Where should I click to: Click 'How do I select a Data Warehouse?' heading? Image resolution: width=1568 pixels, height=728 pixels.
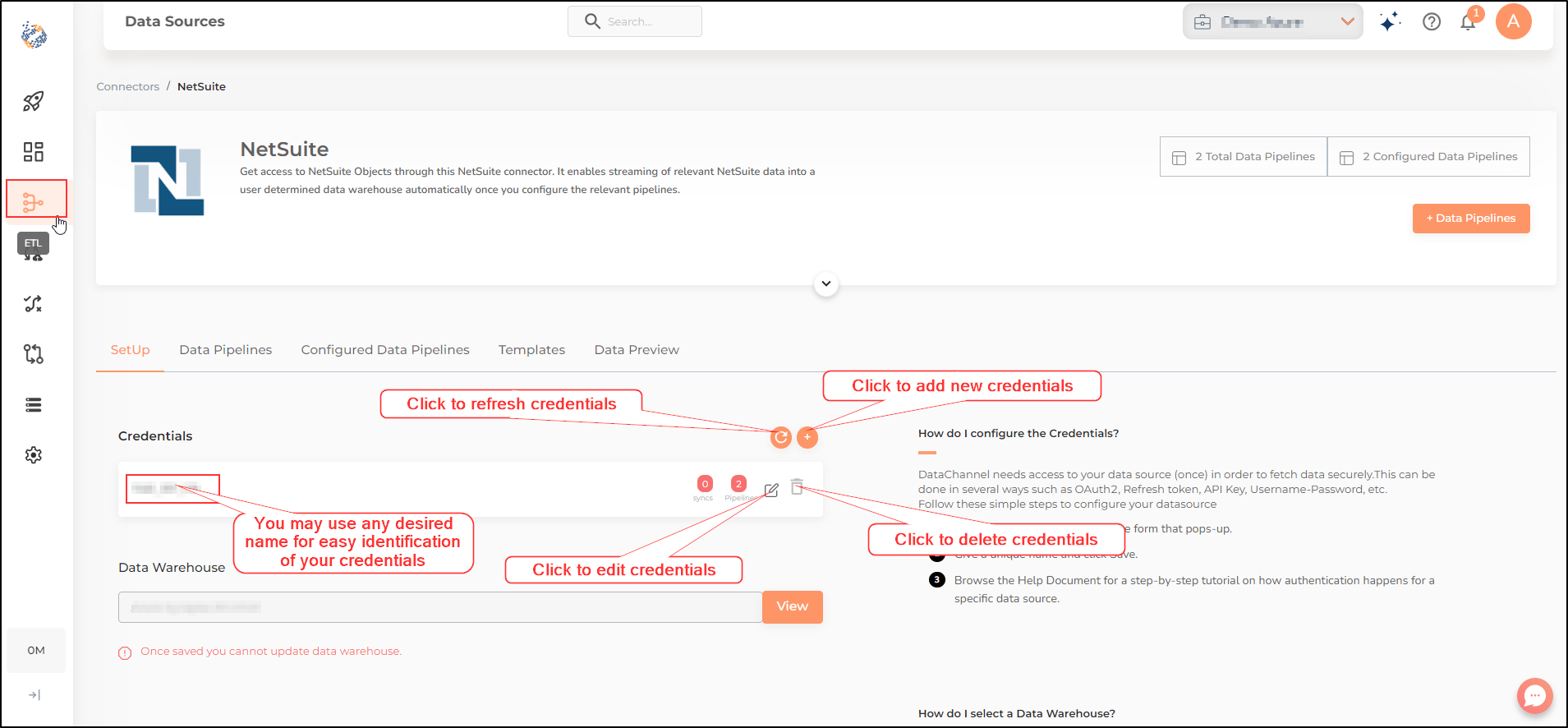[x=1017, y=714]
